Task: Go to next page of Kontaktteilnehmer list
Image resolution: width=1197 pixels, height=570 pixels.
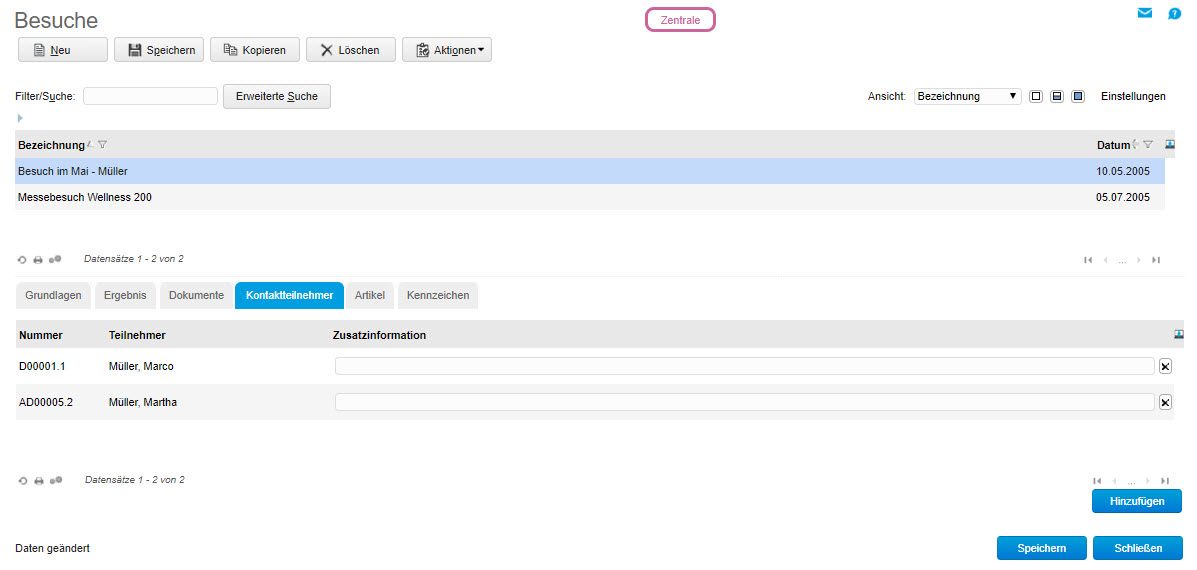Action: point(1148,481)
